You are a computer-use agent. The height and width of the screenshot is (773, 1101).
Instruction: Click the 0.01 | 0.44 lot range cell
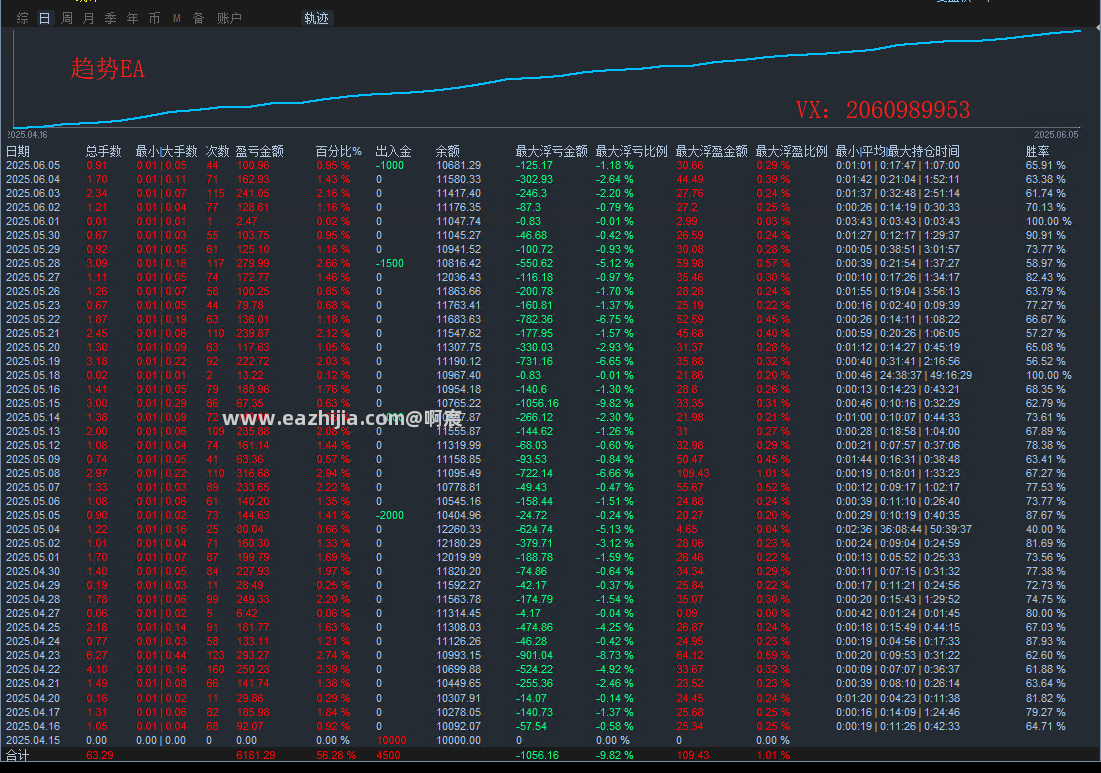click(161, 655)
